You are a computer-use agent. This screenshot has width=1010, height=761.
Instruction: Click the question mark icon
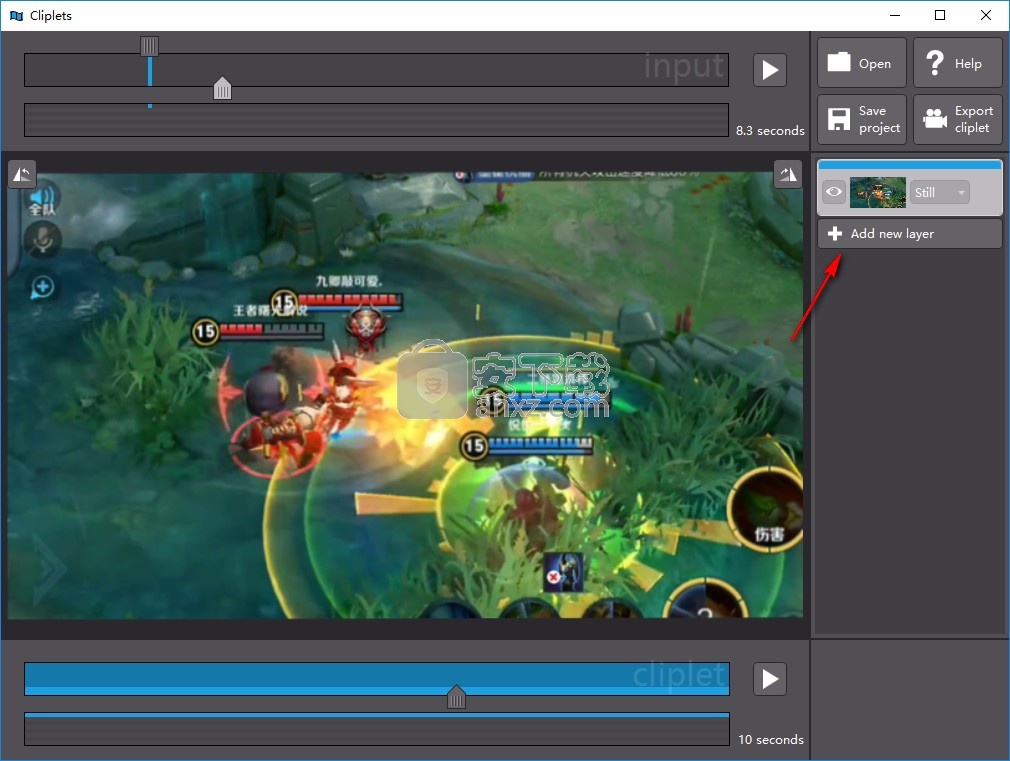[935, 63]
